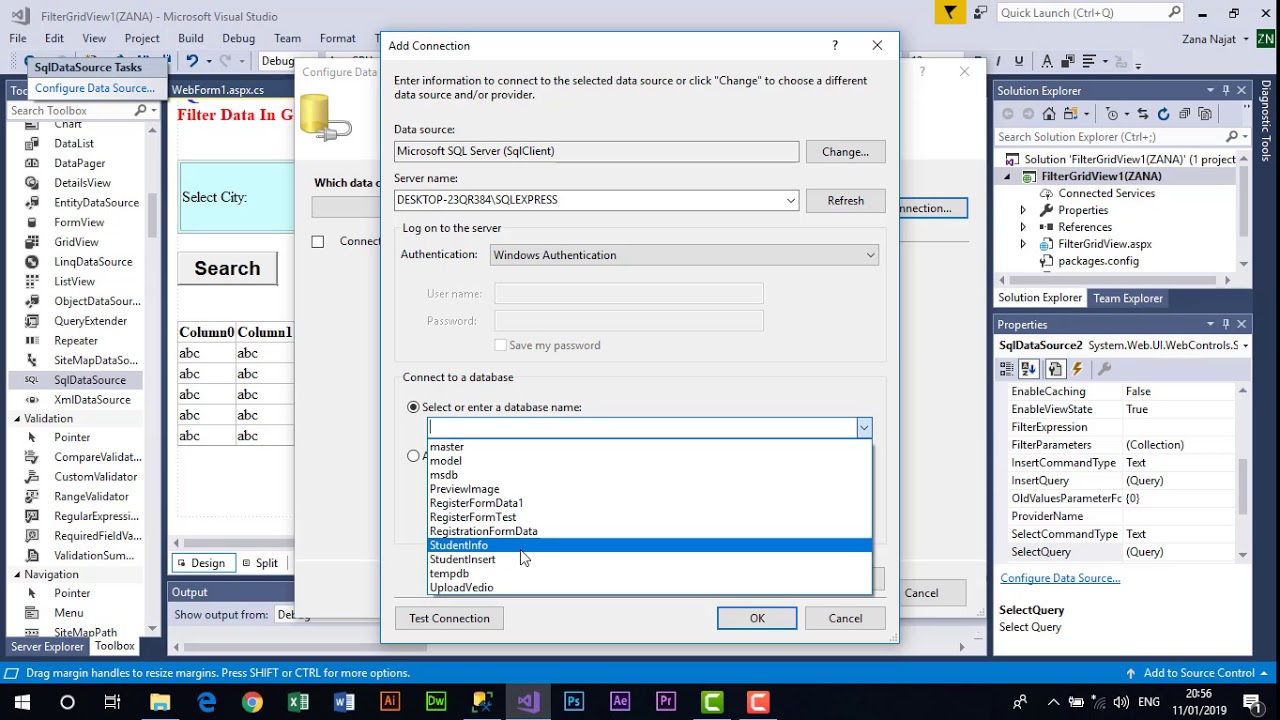Open the database name dropdown arrow

tap(864, 428)
